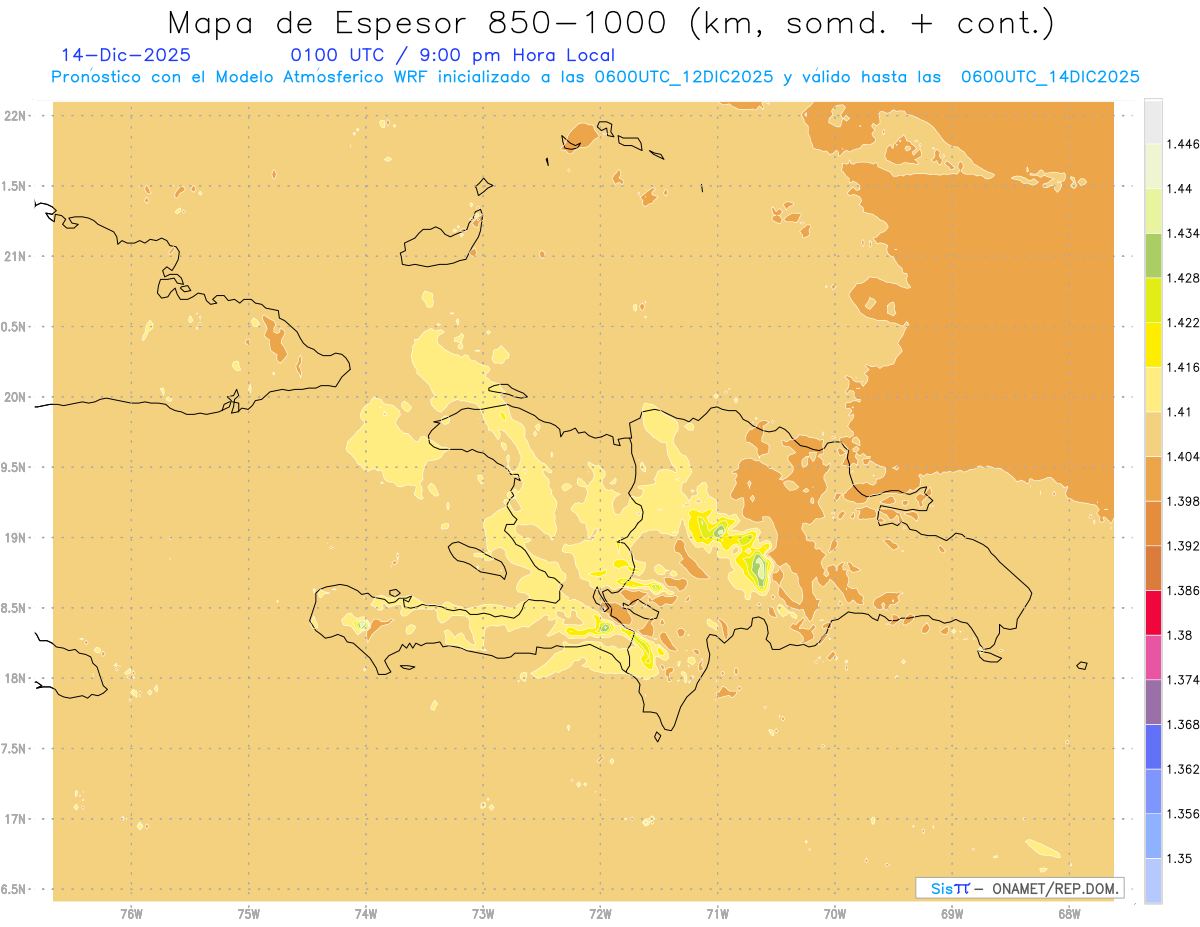Click the longitude label "73W"
The height and width of the screenshot is (927, 1200).
click(483, 914)
